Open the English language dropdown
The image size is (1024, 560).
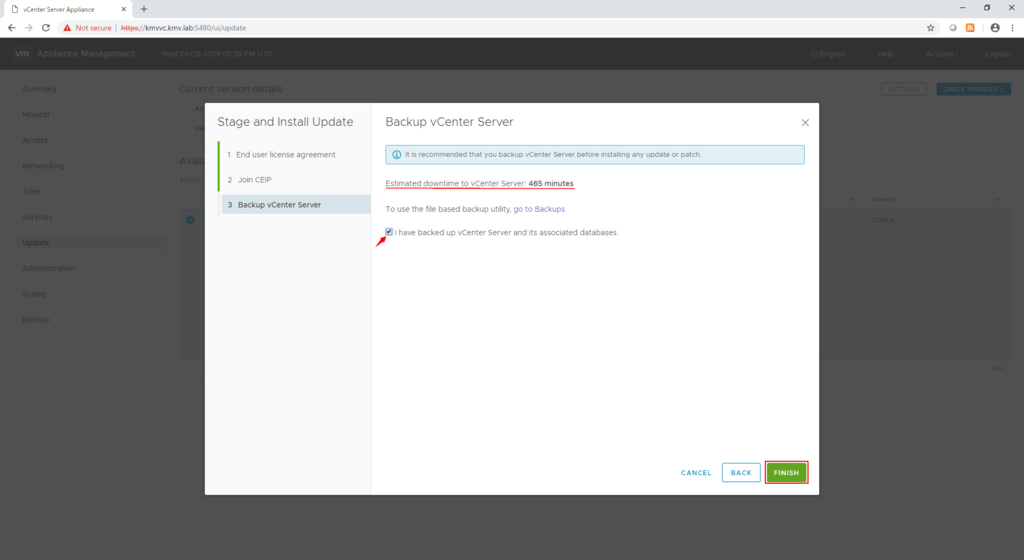(831, 54)
